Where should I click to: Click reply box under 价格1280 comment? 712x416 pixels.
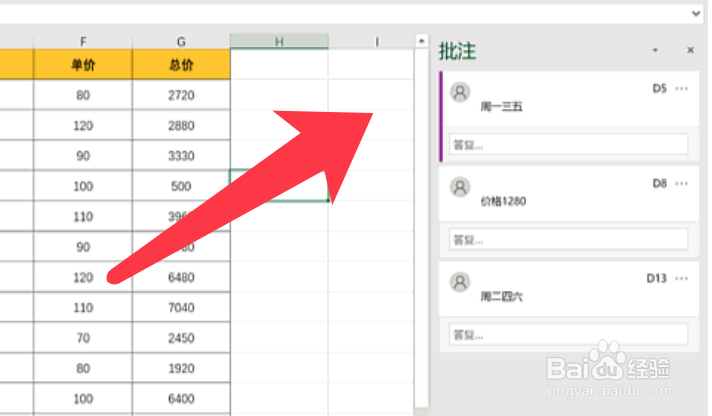[x=569, y=239]
